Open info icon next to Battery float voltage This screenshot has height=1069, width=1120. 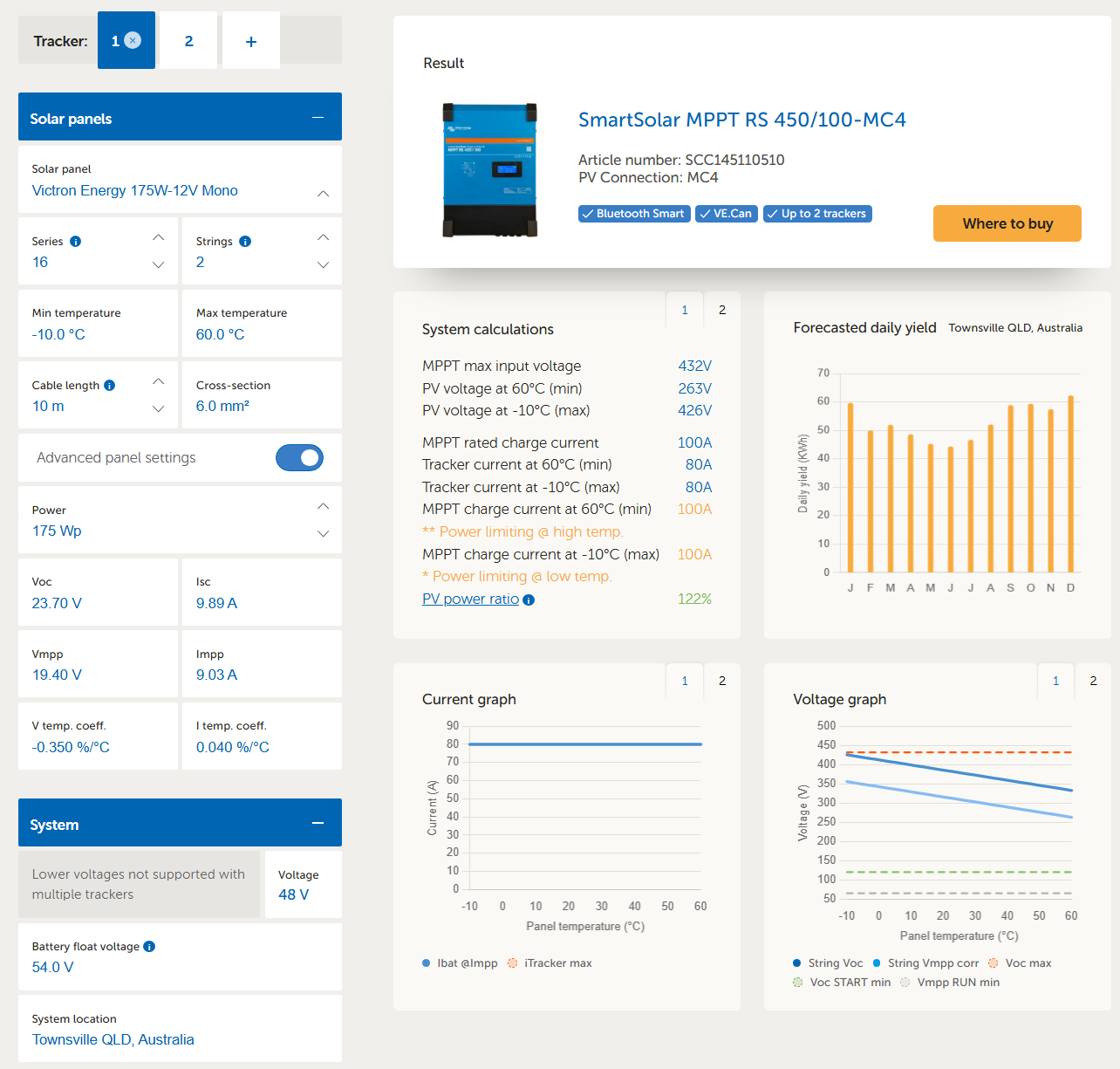coord(149,947)
